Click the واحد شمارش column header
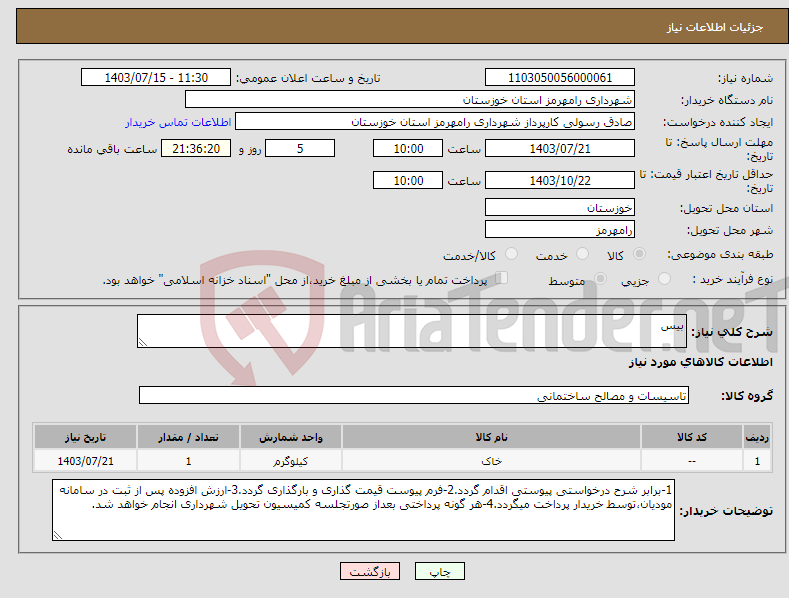This screenshot has height=598, width=789. 291,437
